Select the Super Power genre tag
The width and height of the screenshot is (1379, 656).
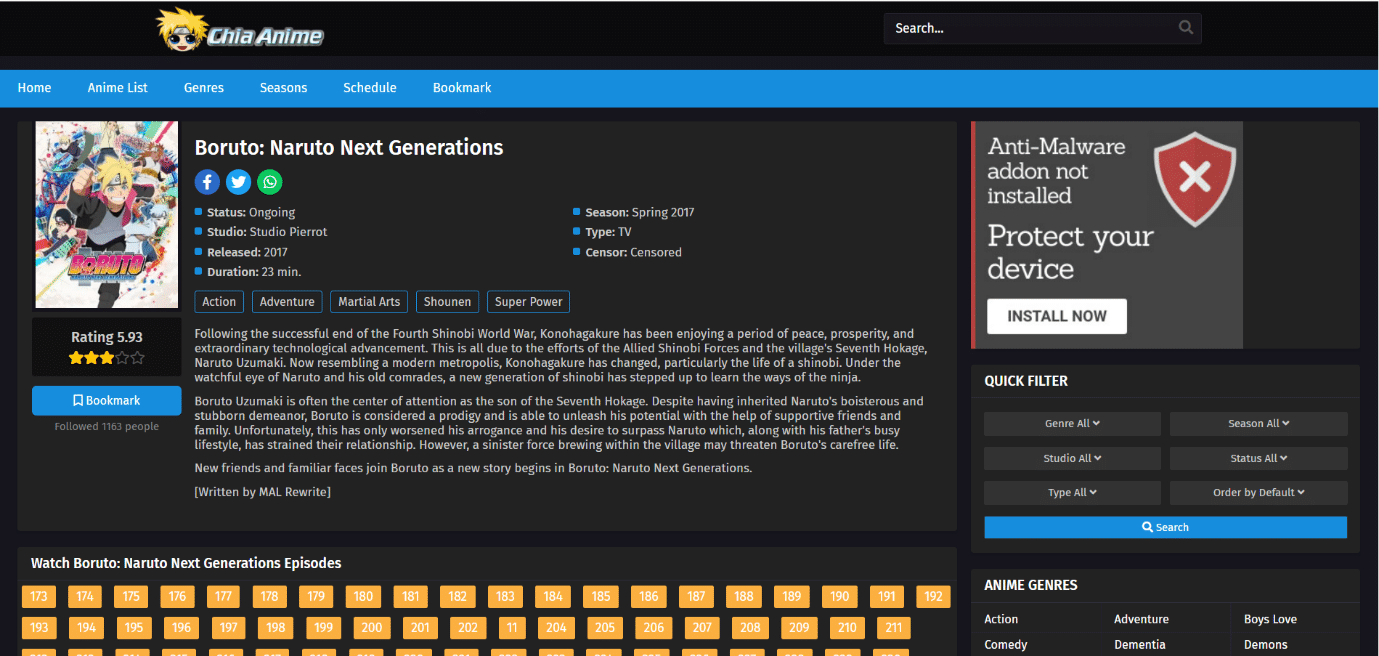coord(529,302)
